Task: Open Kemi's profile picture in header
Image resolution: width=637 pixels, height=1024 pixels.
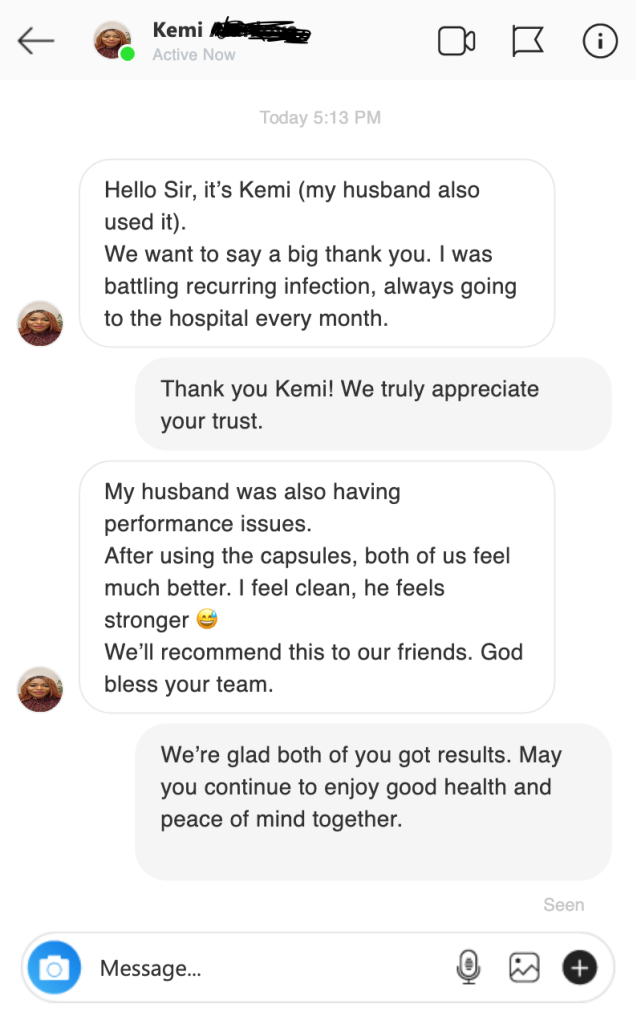Action: point(113,41)
